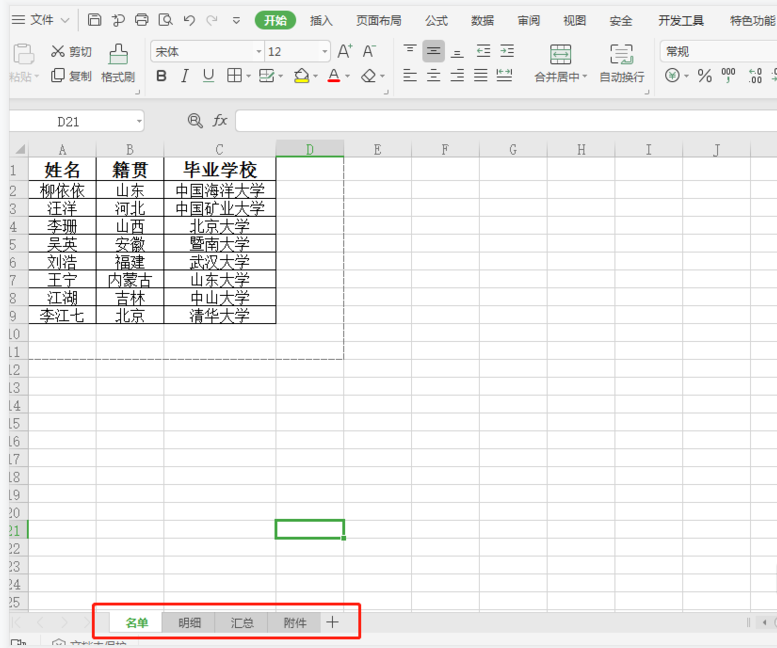The width and height of the screenshot is (777, 648).
Task: Click thousands separator (000) icon
Action: pos(728,75)
